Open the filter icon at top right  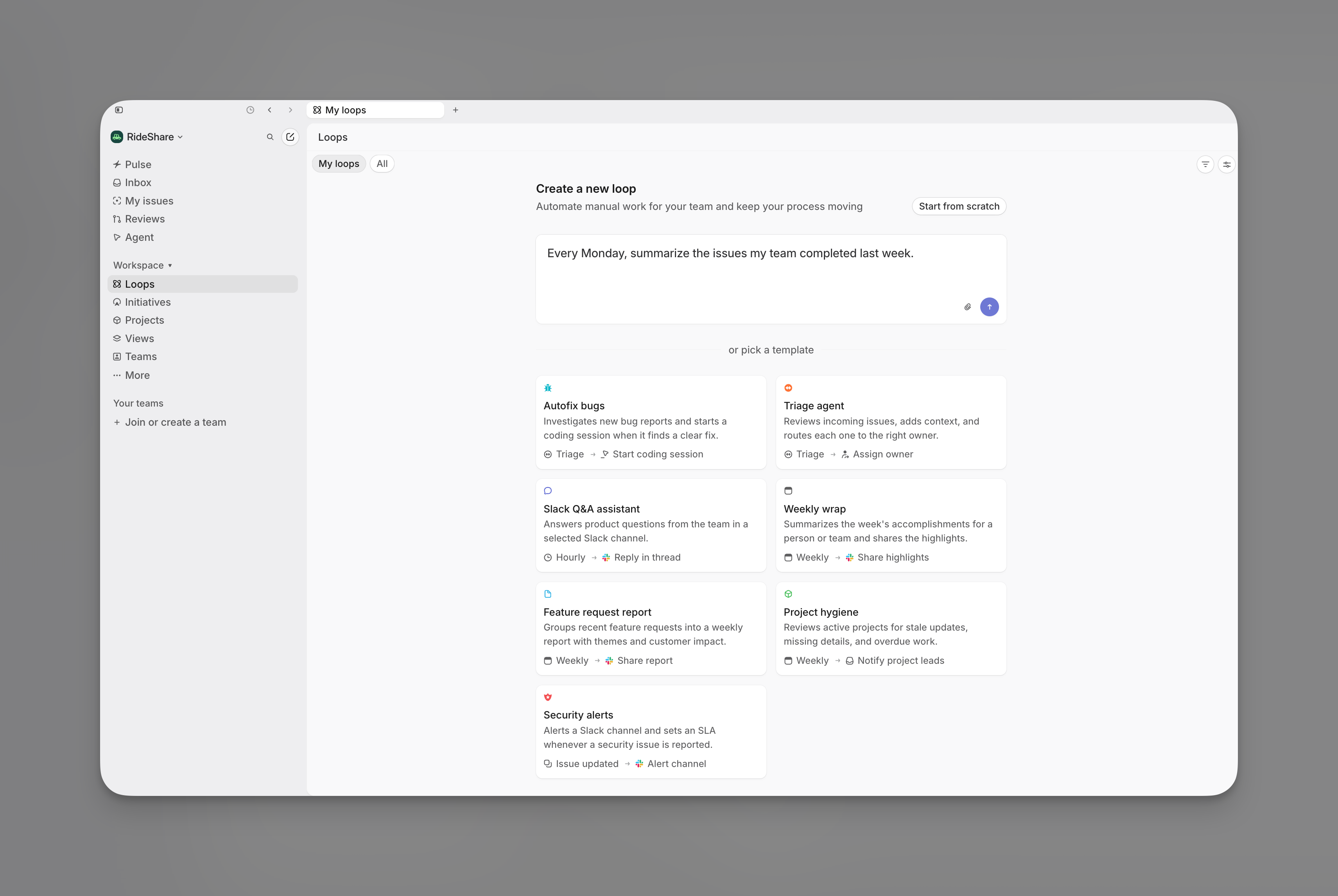pyautogui.click(x=1205, y=165)
